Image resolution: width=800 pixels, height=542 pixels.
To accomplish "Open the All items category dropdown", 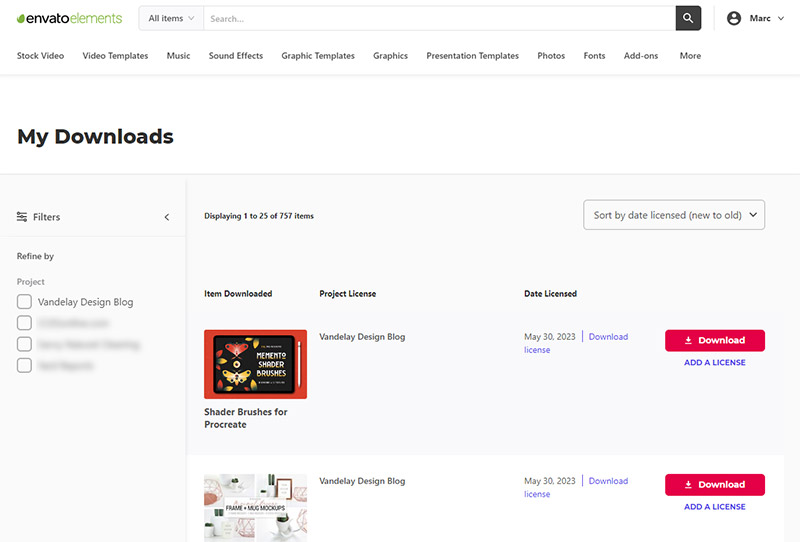I will 171,18.
